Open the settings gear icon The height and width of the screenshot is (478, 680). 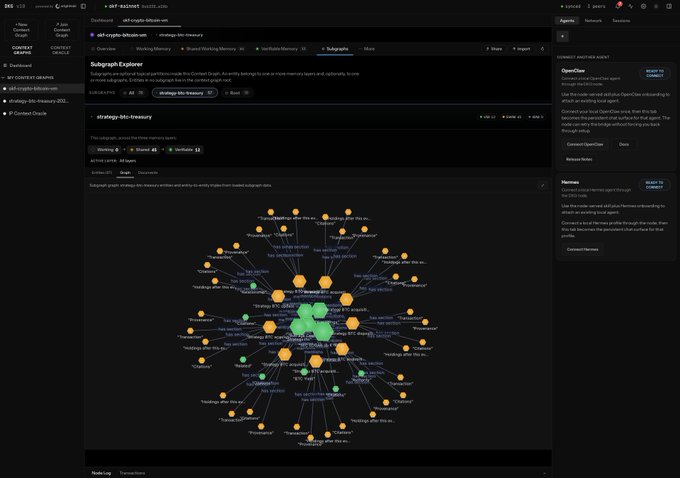click(644, 7)
